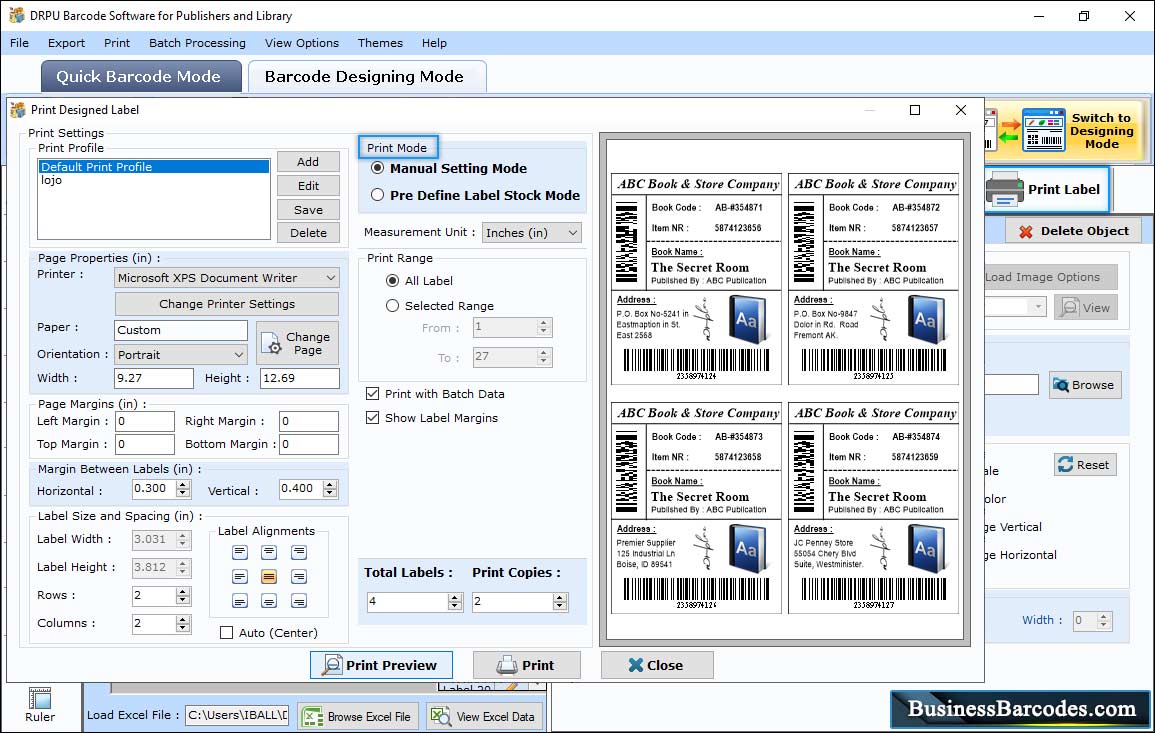1155x733 pixels.
Task: Toggle Show Label Margins checkbox
Action: 373,418
